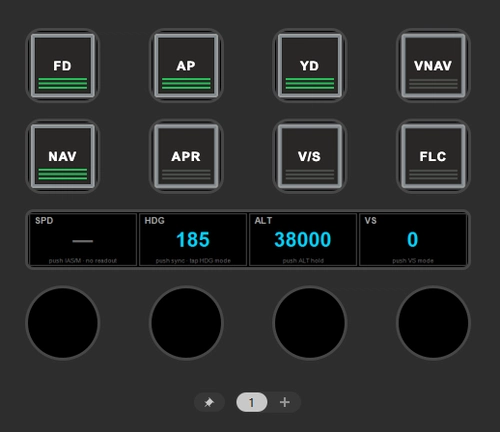Screen dimensions: 500x432
Task: Enable the VNAV mode key
Action: point(433,66)
